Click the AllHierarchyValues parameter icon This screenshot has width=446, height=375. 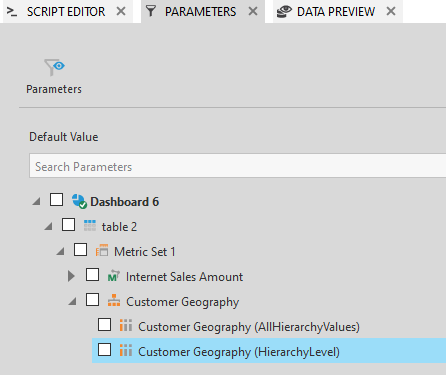pos(126,325)
